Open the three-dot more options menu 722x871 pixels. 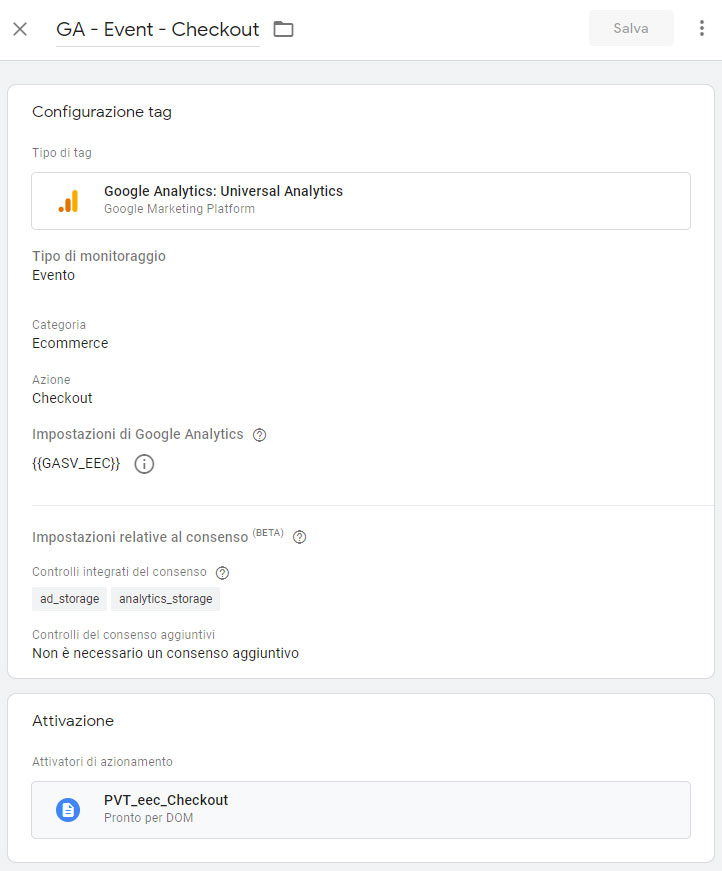point(702,28)
